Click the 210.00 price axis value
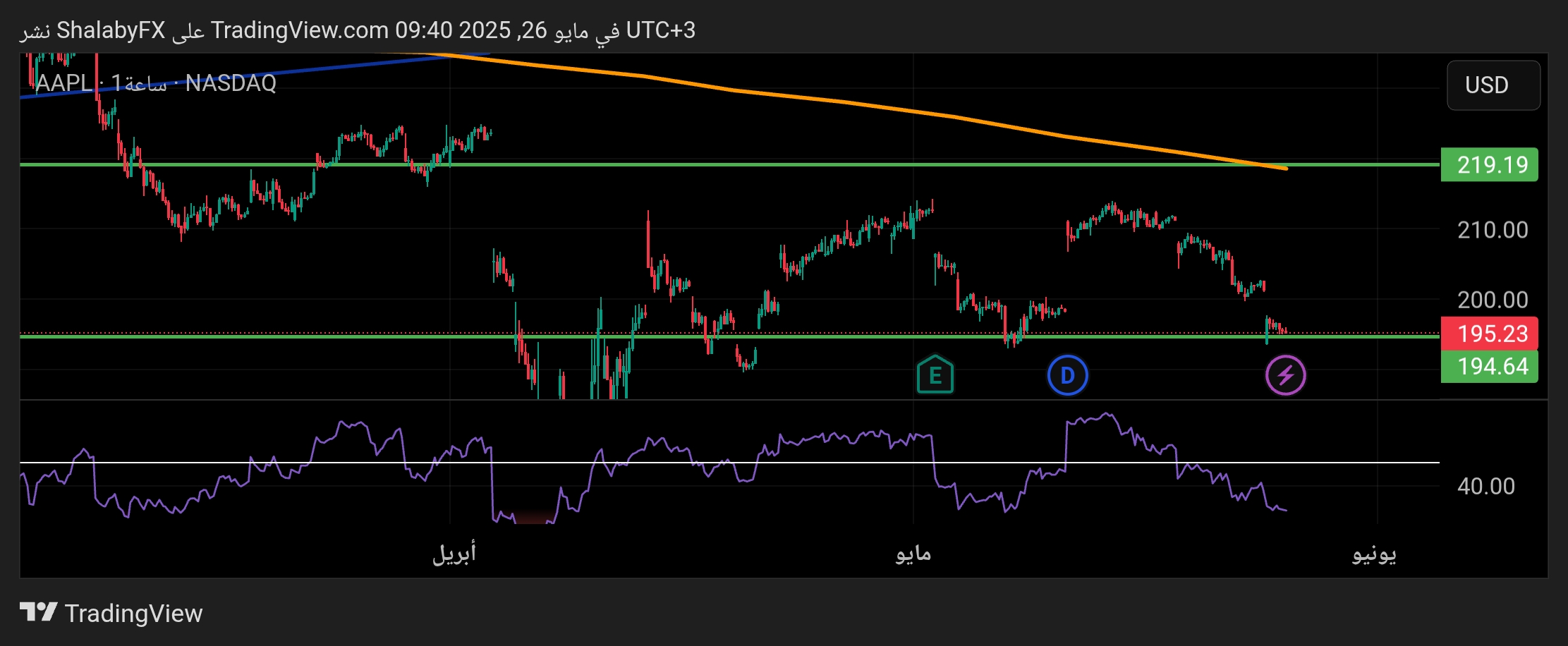Image resolution: width=1568 pixels, height=646 pixels. [1493, 230]
